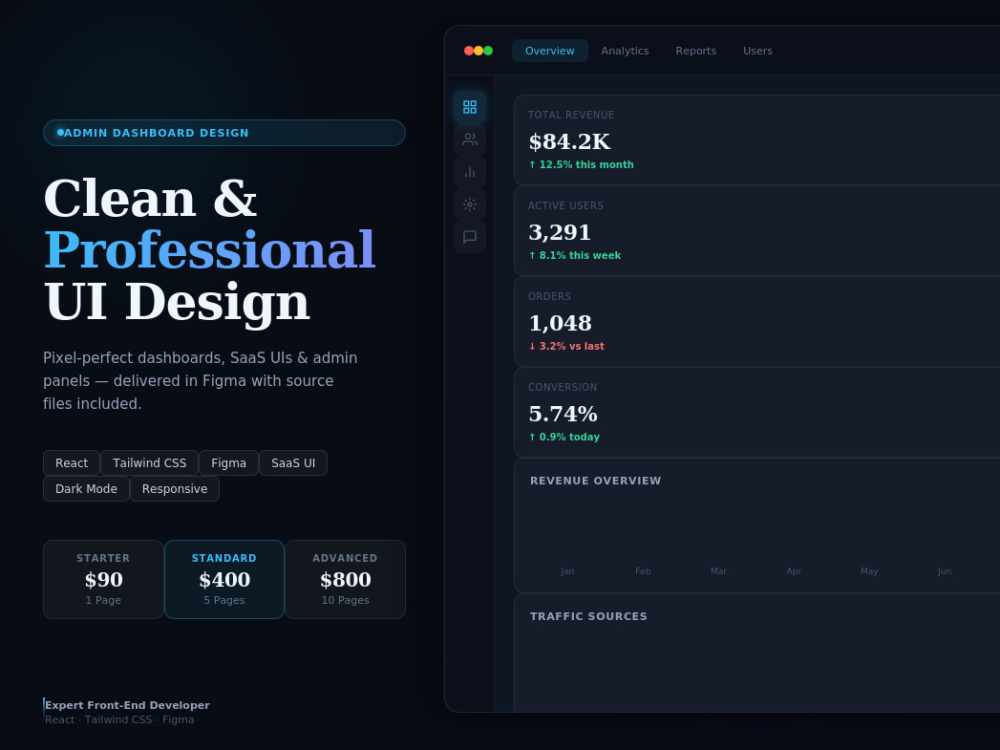The width and height of the screenshot is (1000, 750).
Task: Select the Standard $400 pricing card
Action: (224, 579)
